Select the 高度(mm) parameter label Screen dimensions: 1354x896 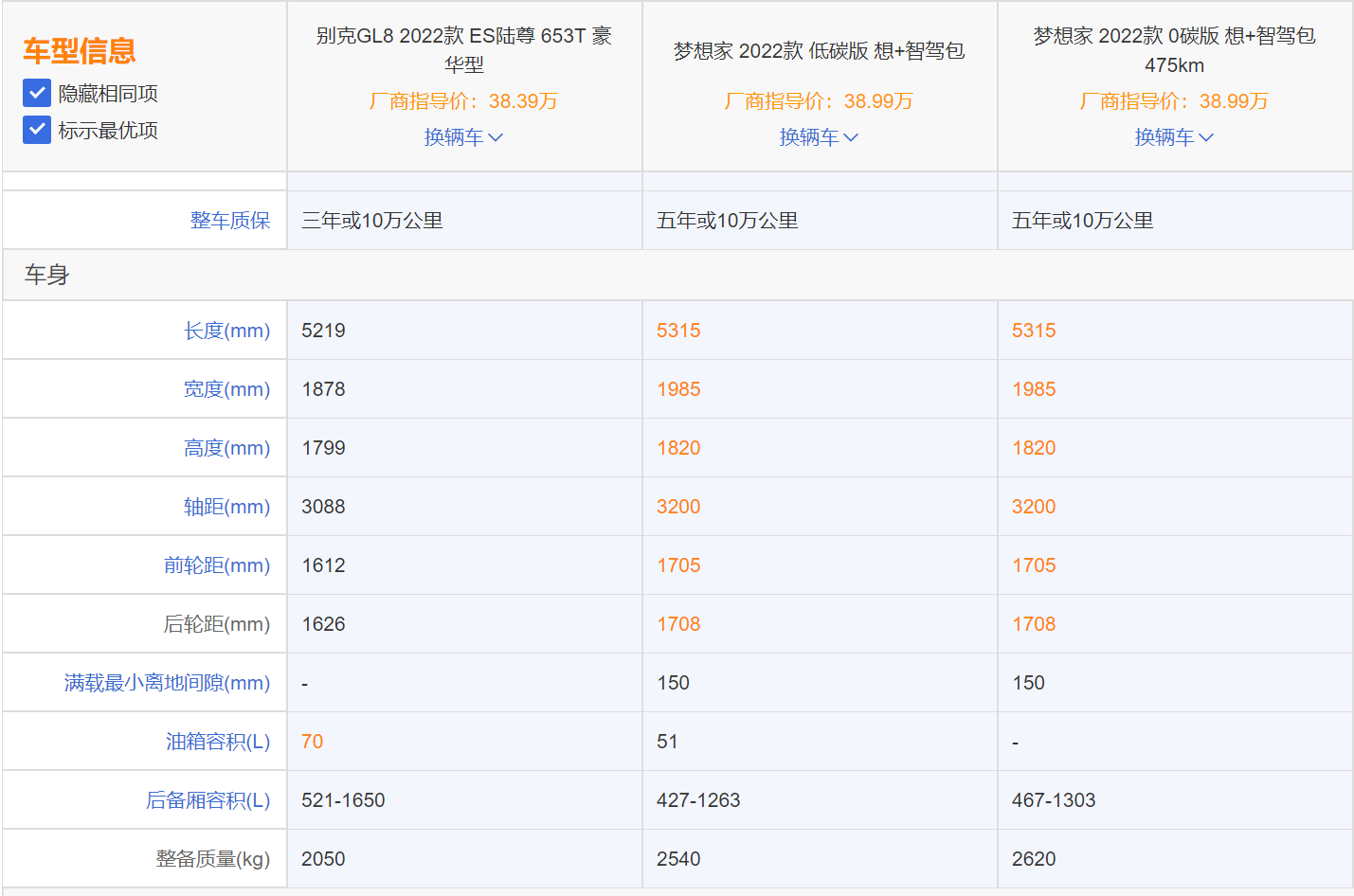tap(227, 447)
